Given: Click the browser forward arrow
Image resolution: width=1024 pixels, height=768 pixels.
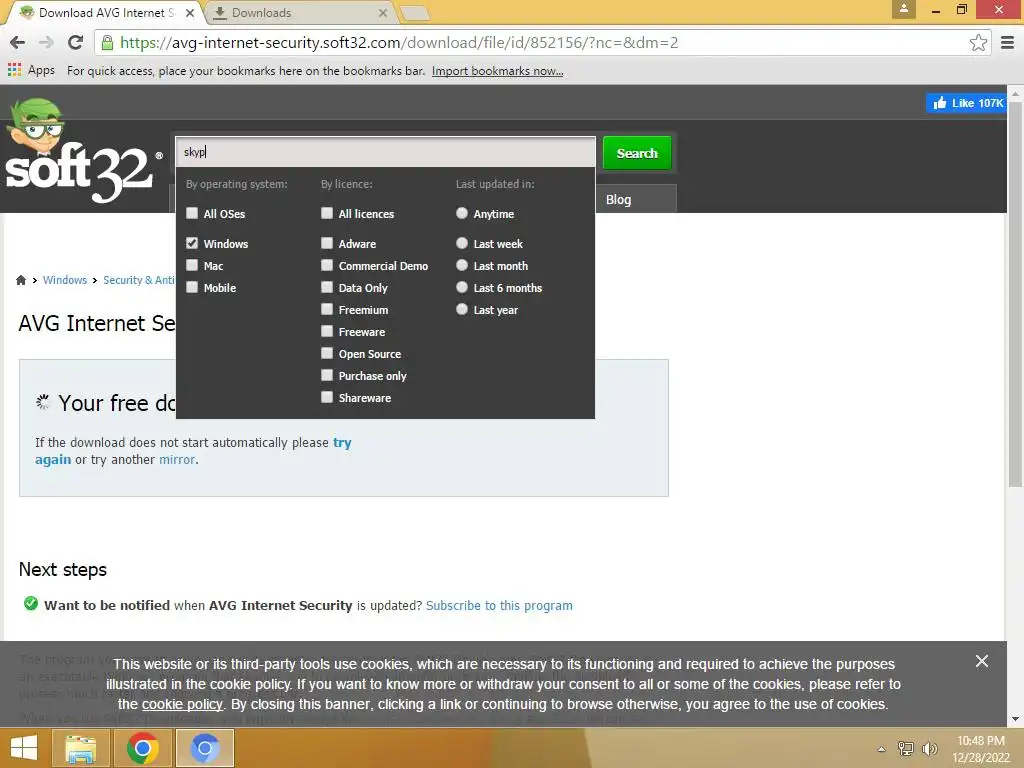Looking at the screenshot, I should pyautogui.click(x=46, y=43).
